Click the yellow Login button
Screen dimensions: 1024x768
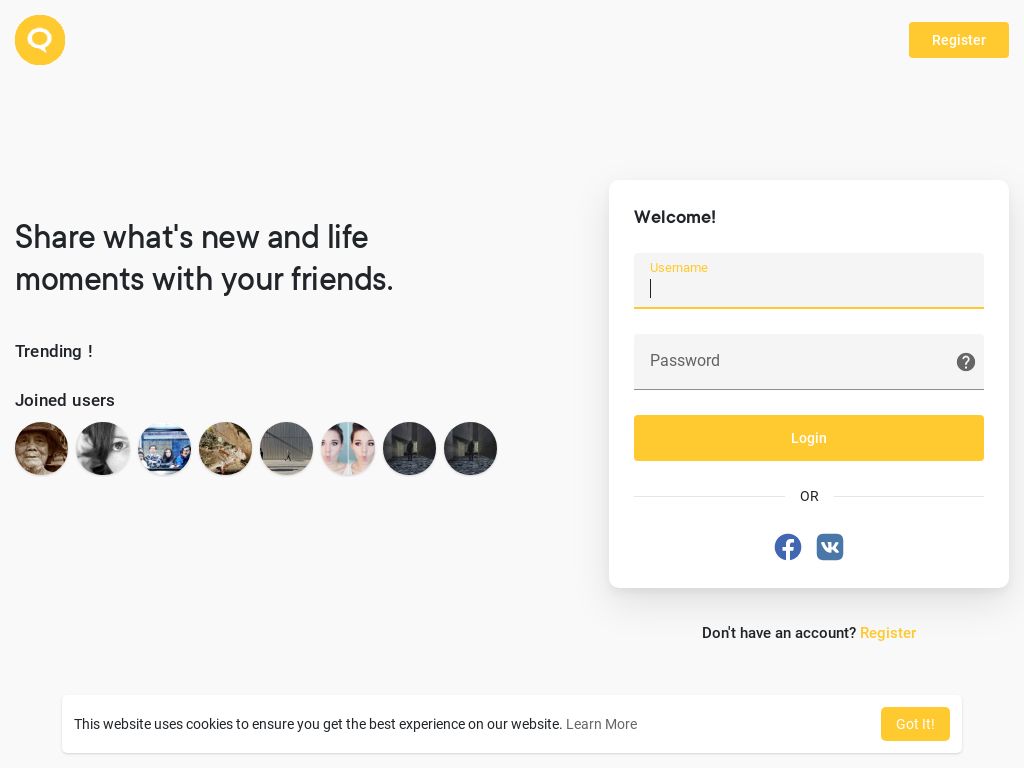[808, 438]
